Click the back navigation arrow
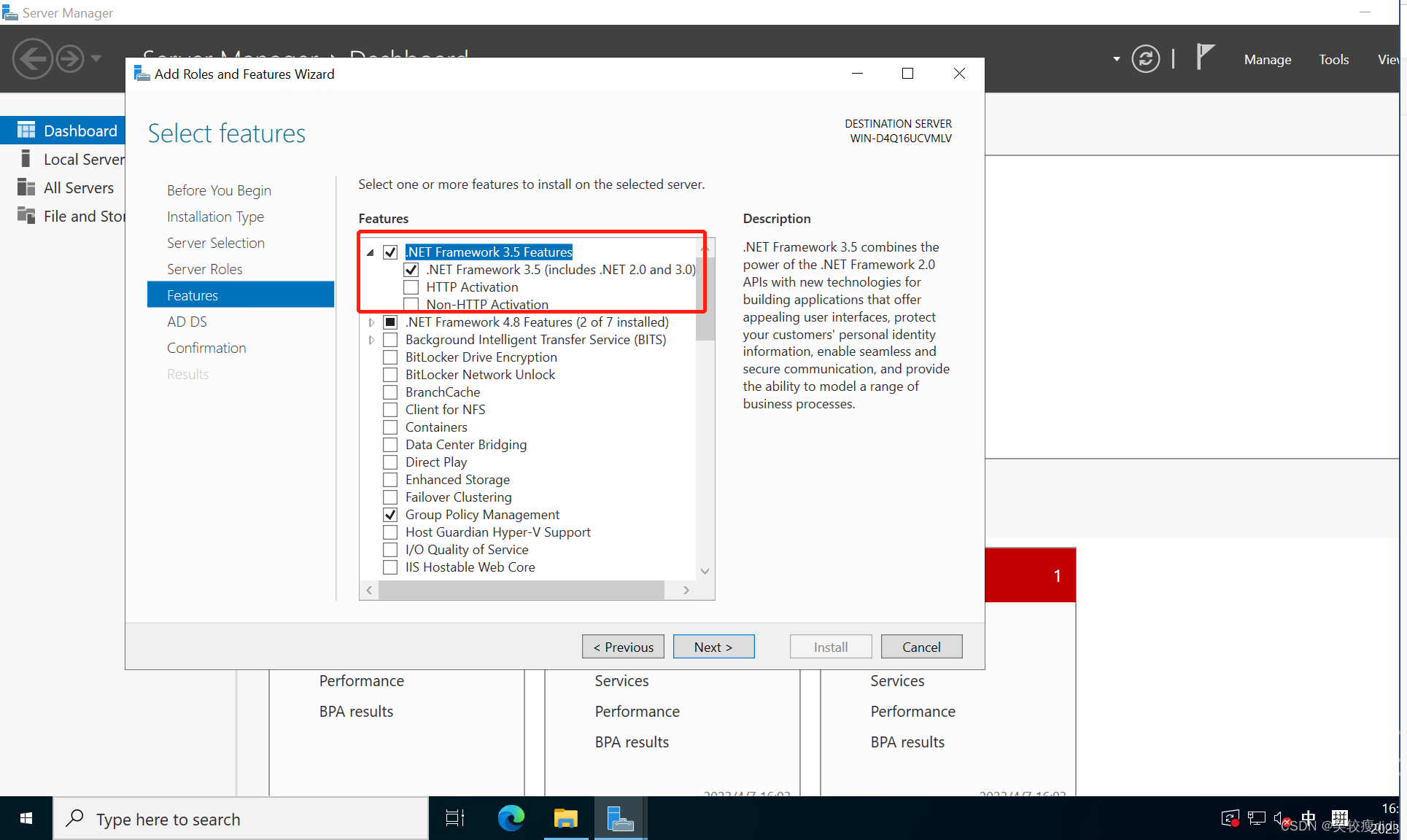The width and height of the screenshot is (1407, 840). (x=32, y=58)
